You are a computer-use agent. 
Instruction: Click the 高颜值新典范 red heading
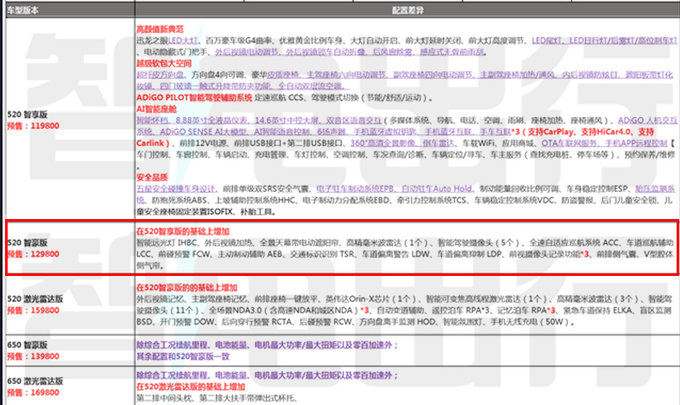pyautogui.click(x=160, y=29)
